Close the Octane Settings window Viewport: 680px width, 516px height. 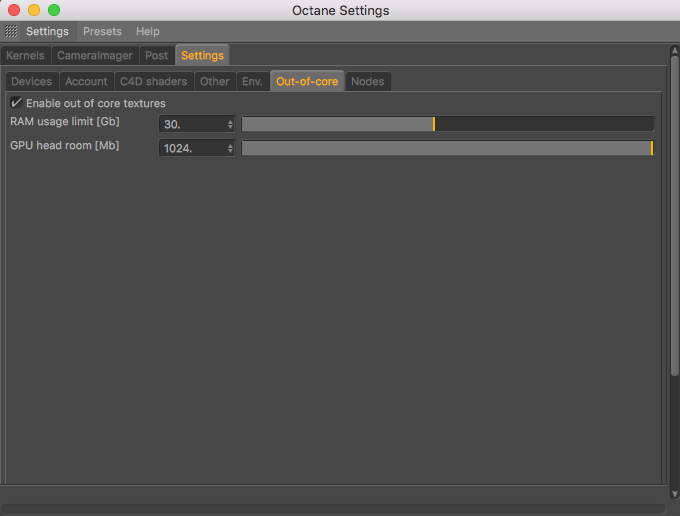(14, 10)
